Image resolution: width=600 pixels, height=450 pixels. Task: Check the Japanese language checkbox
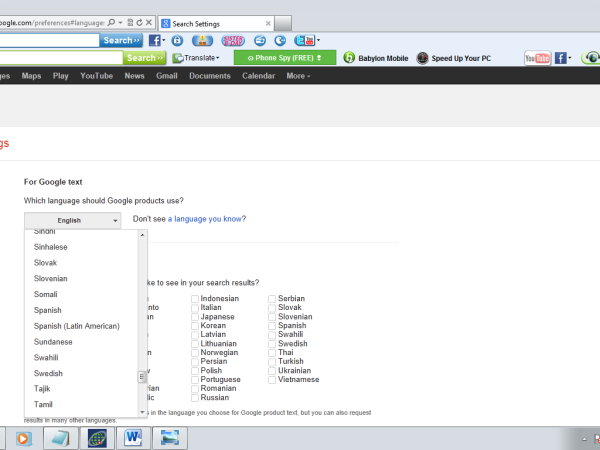tap(195, 317)
